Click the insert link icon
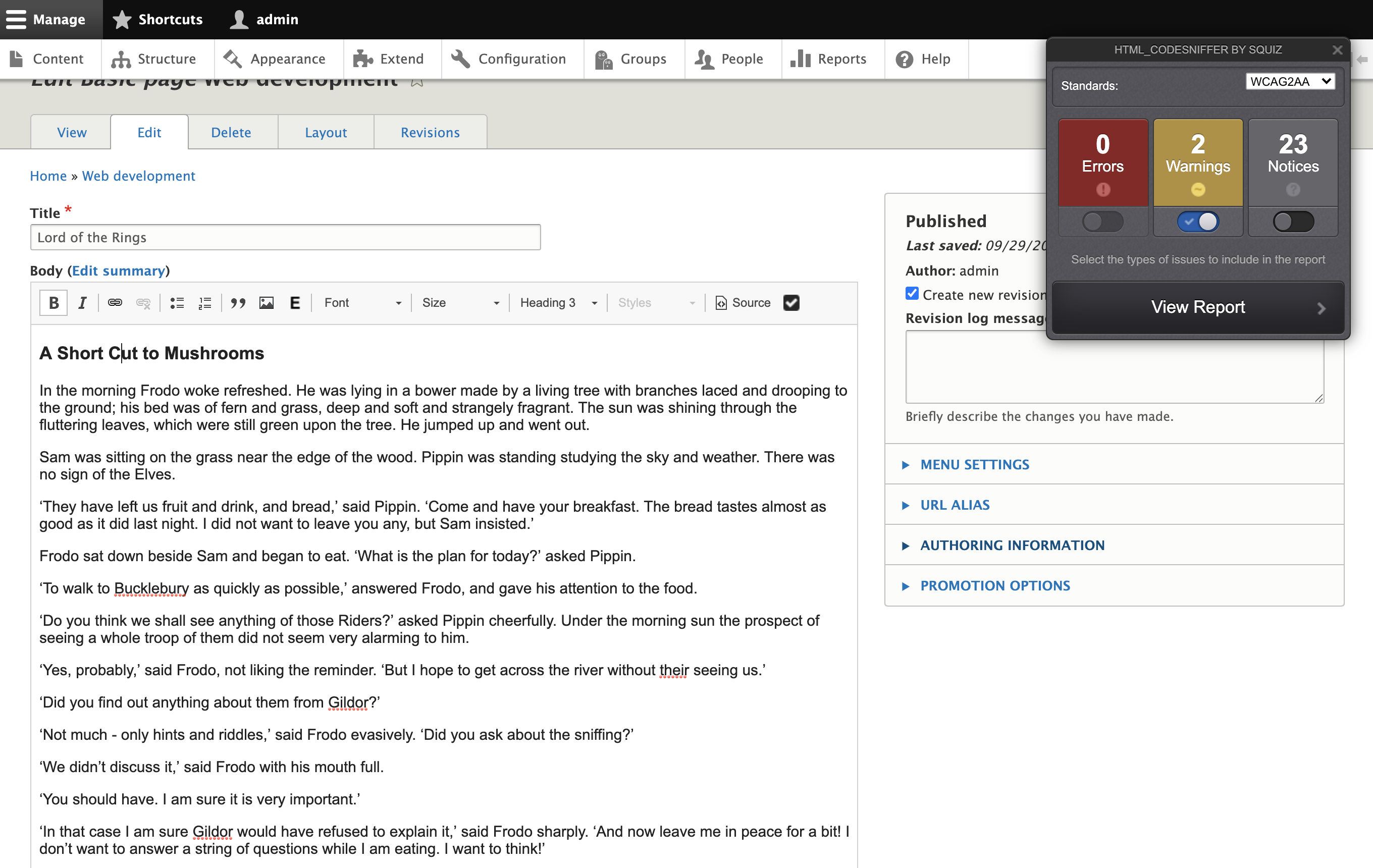This screenshot has height=868, width=1373. (115, 303)
